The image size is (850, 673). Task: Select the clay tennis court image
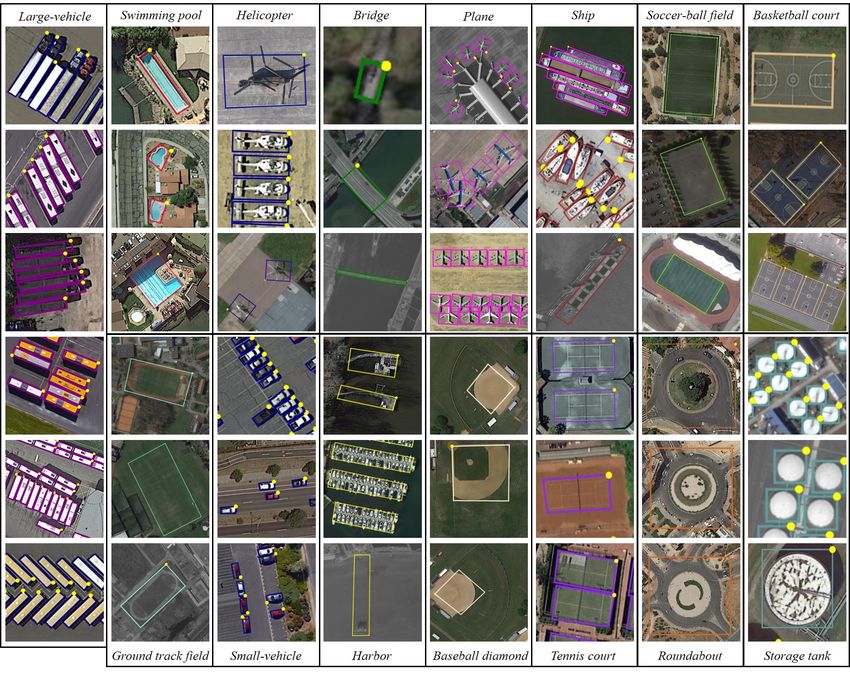click(x=585, y=489)
